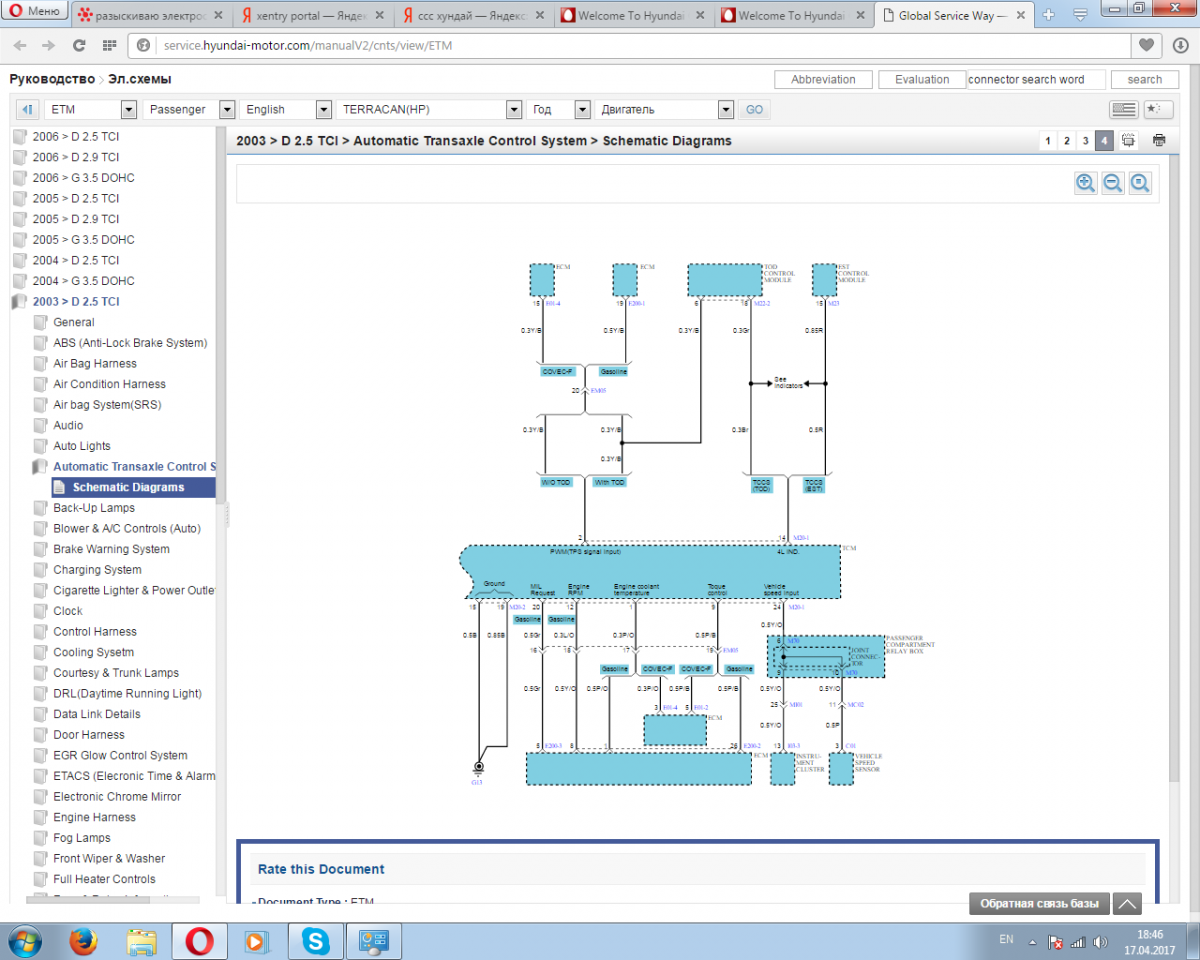The width and height of the screenshot is (1200, 960).
Task: Open the Windows Start menu
Action: point(24,941)
